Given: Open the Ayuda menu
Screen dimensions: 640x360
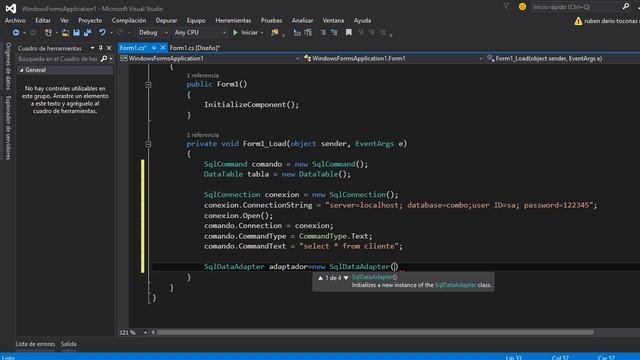Looking at the screenshot, I should (362, 20).
